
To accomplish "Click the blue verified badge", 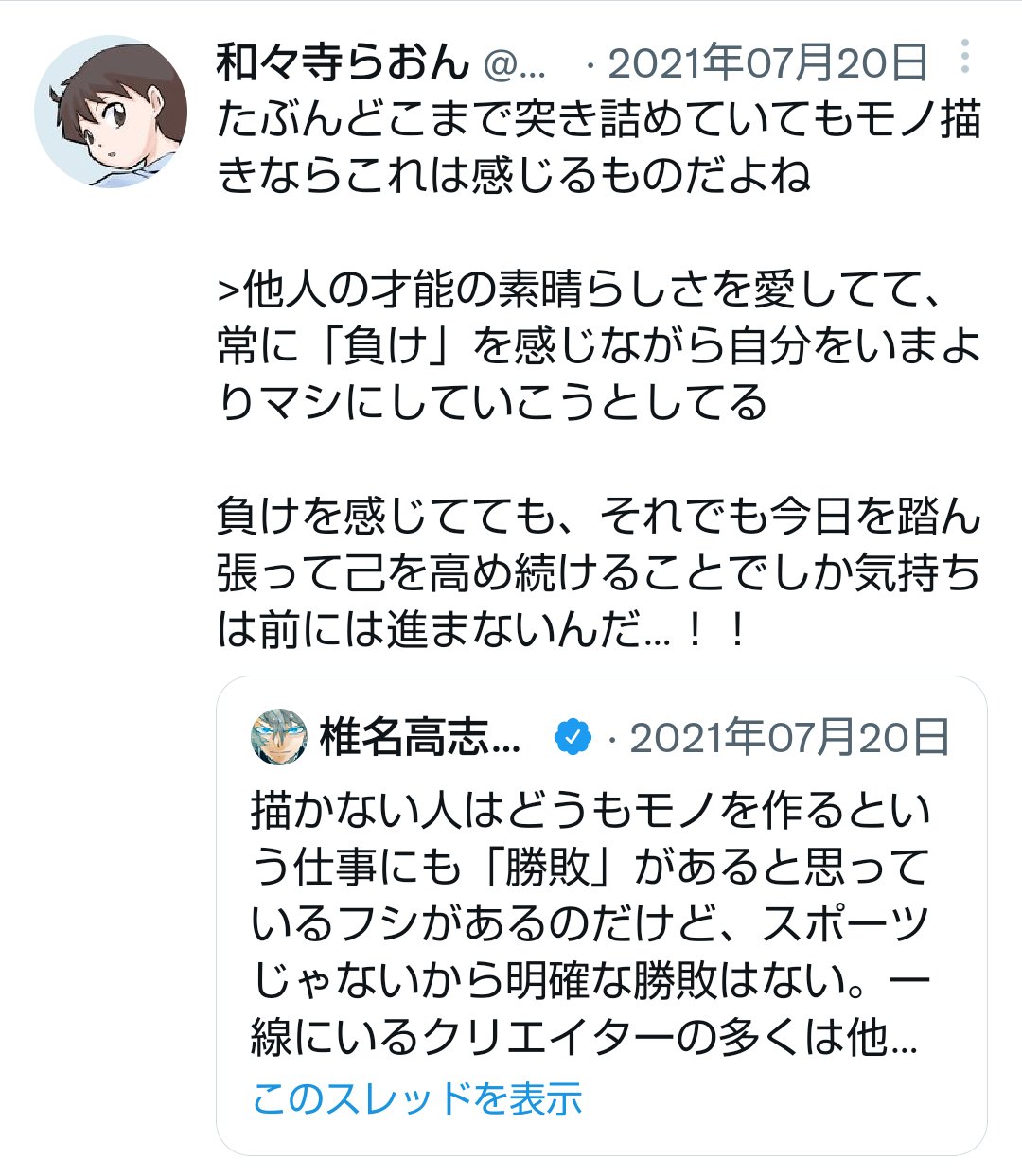I will tap(573, 737).
